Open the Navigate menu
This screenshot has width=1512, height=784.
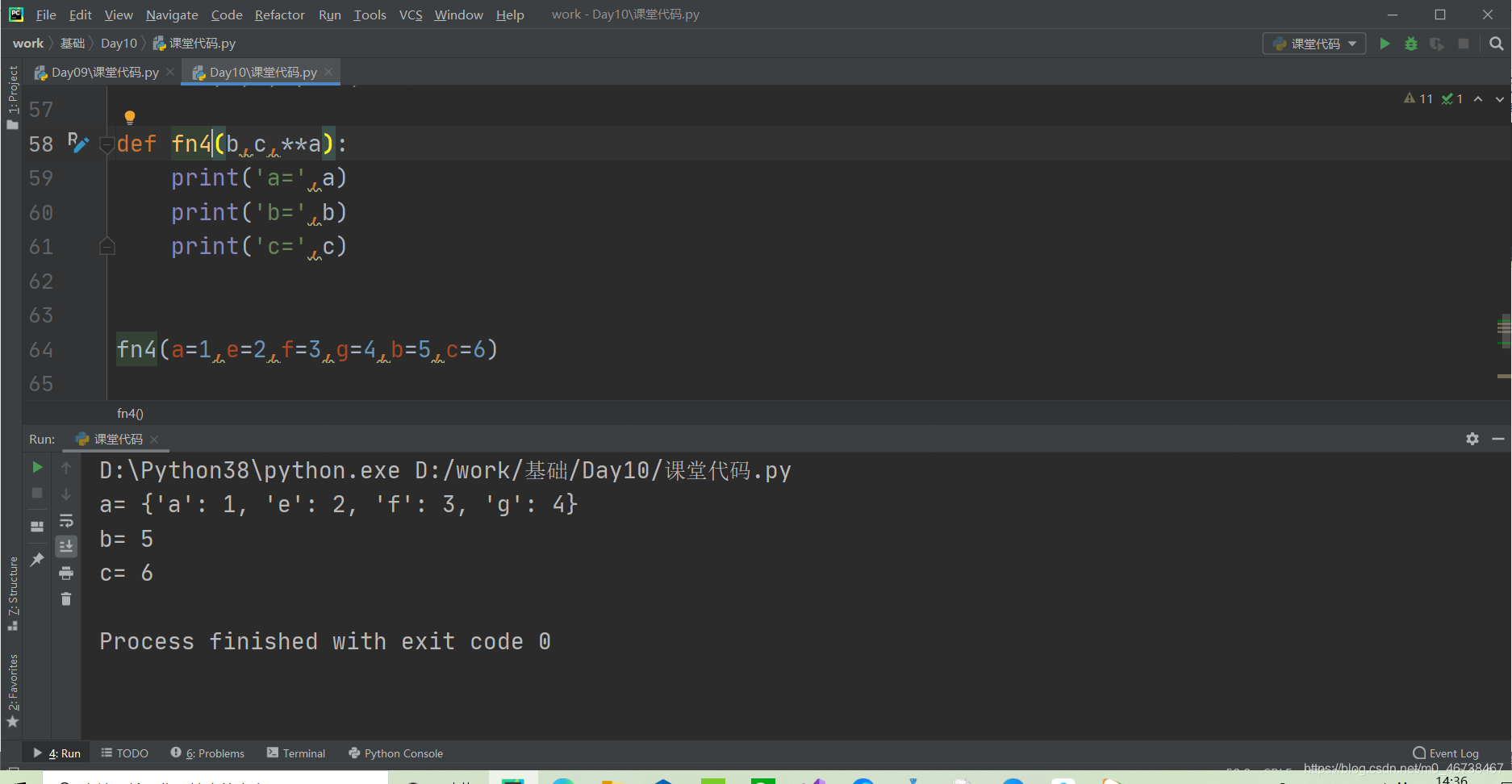click(172, 15)
